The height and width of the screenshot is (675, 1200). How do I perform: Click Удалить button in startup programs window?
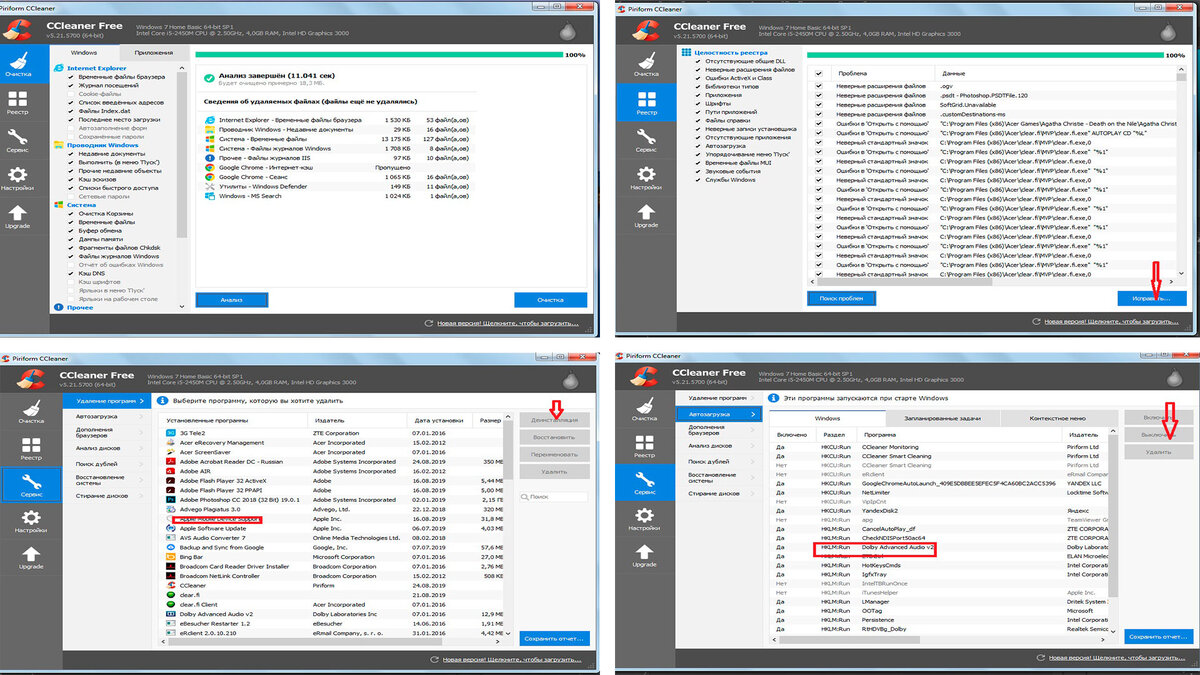(x=1159, y=452)
